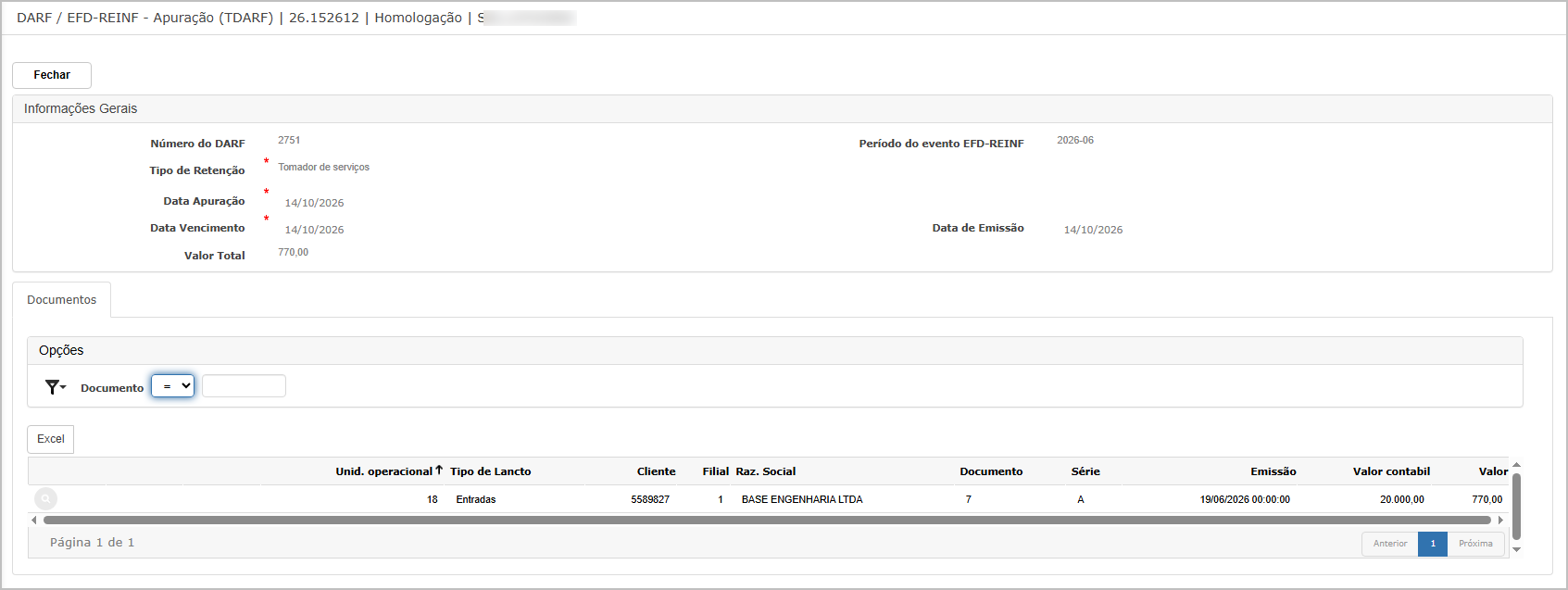This screenshot has height=590, width=1568.
Task: Sort by the Cliente column header
Action: (657, 471)
